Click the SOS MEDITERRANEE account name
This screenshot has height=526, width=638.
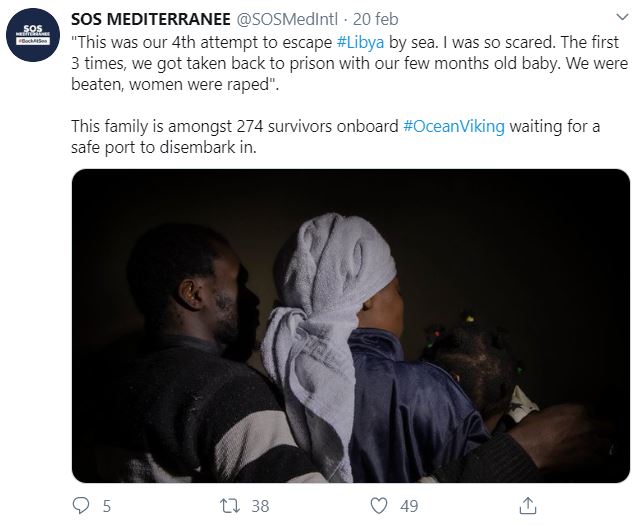[151, 19]
